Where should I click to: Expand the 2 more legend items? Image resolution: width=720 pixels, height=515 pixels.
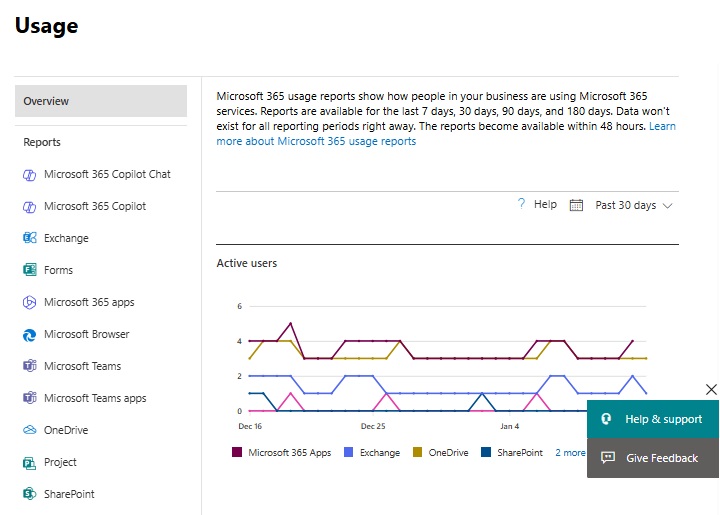pos(570,453)
